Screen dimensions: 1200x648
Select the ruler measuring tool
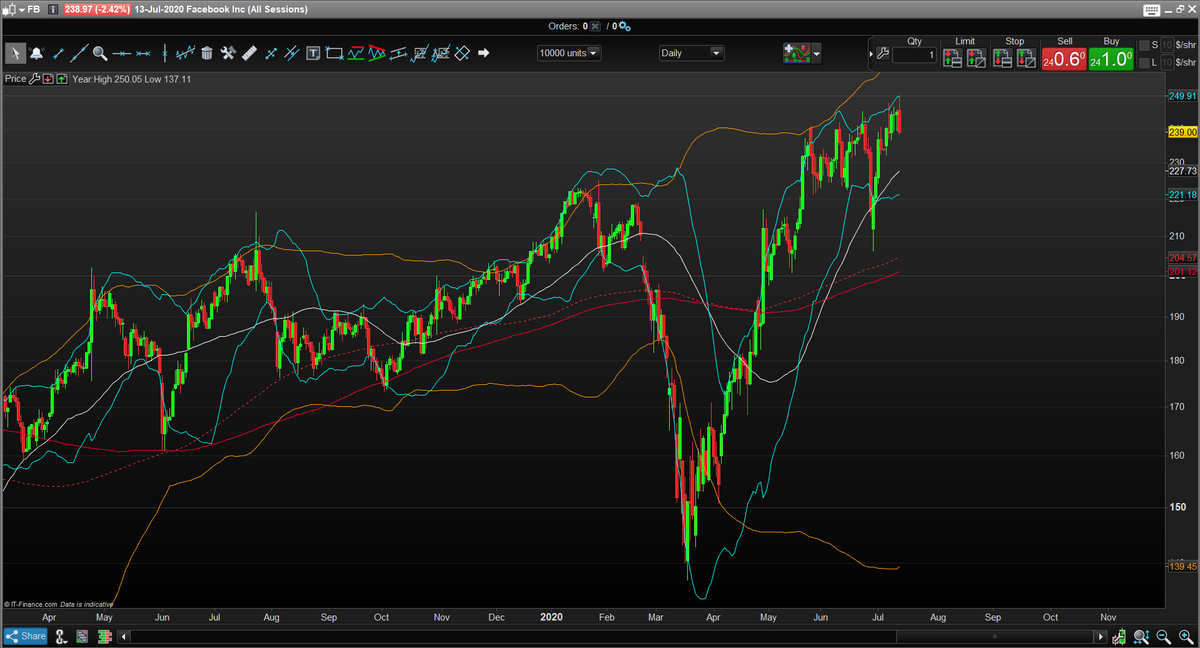point(249,53)
